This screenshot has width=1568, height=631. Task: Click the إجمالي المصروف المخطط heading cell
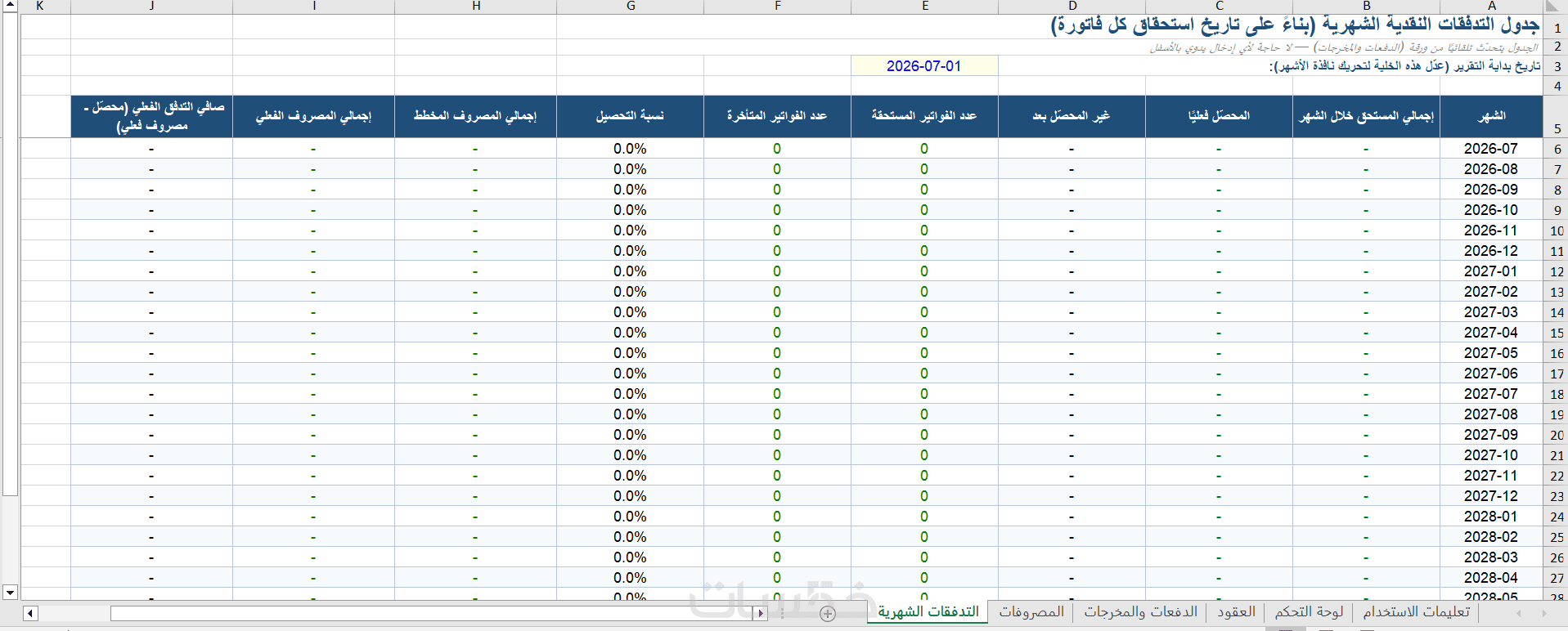[x=476, y=116]
